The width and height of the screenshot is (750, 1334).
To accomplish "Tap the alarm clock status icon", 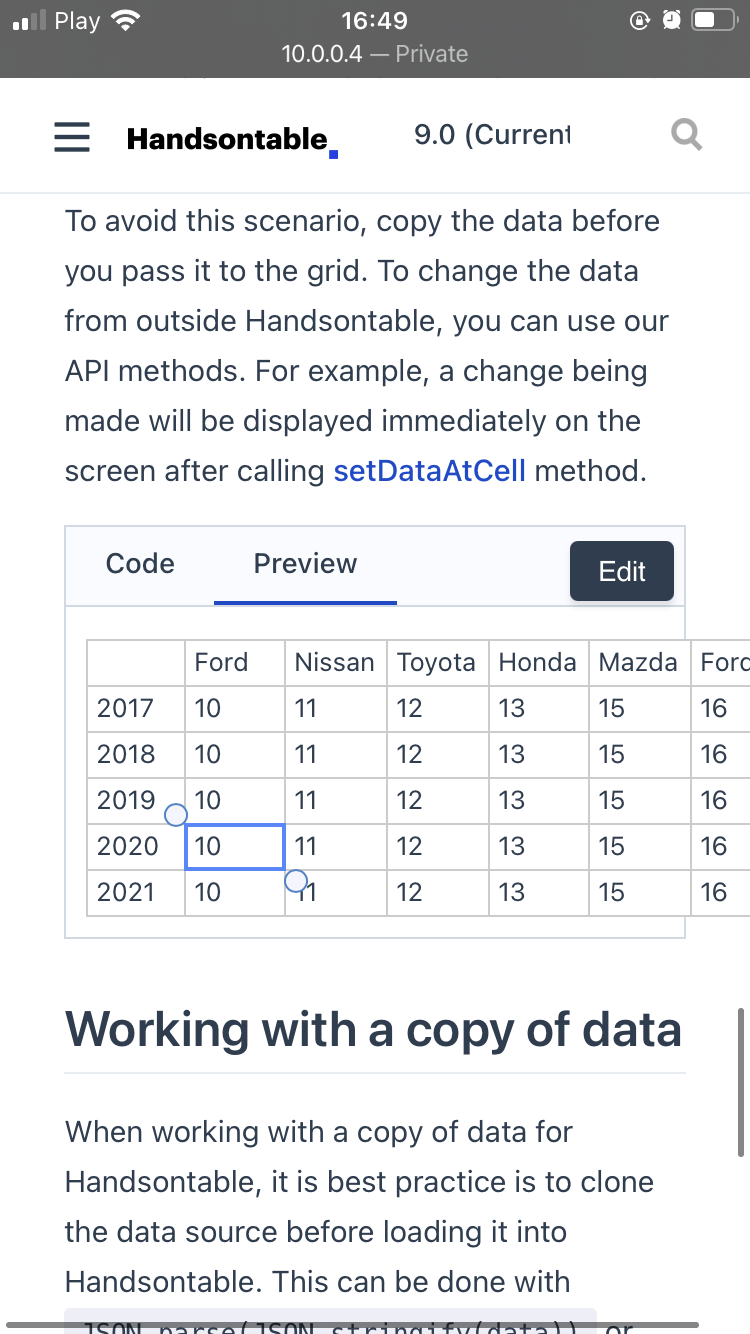I will [x=670, y=18].
